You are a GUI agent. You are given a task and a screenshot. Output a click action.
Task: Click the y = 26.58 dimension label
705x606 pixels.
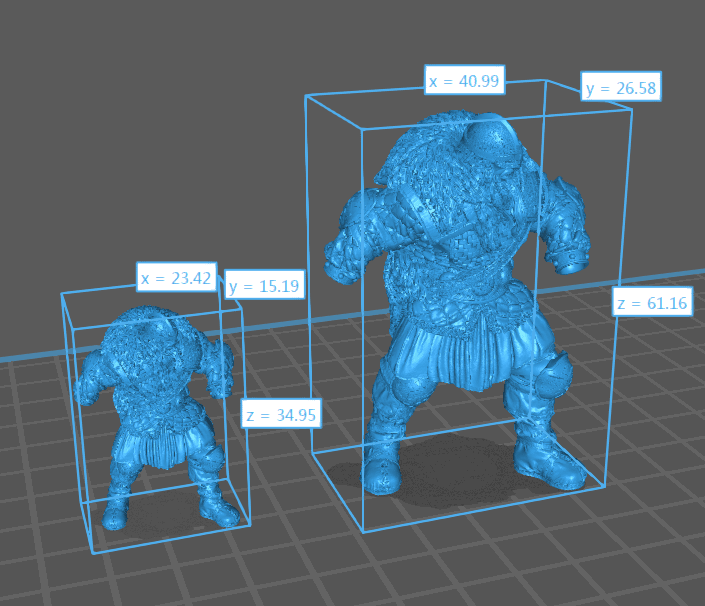tap(620, 88)
